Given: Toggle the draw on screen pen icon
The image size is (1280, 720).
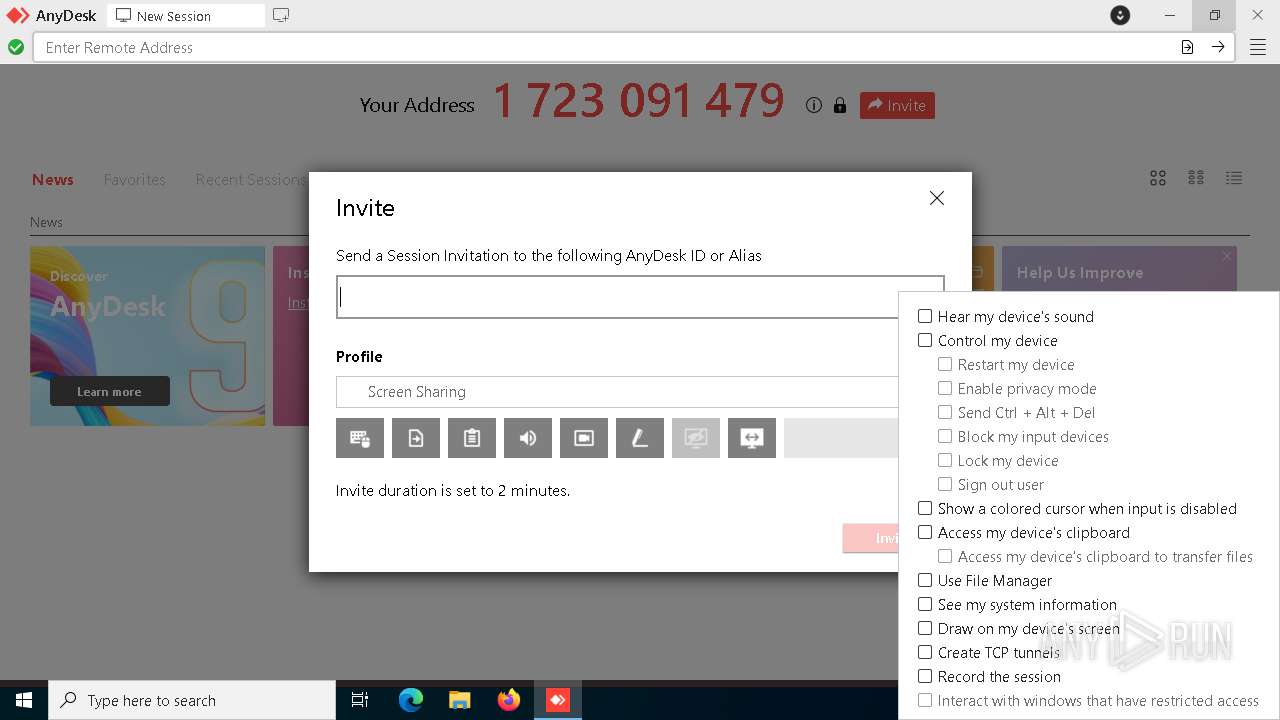Looking at the screenshot, I should click(640, 438).
